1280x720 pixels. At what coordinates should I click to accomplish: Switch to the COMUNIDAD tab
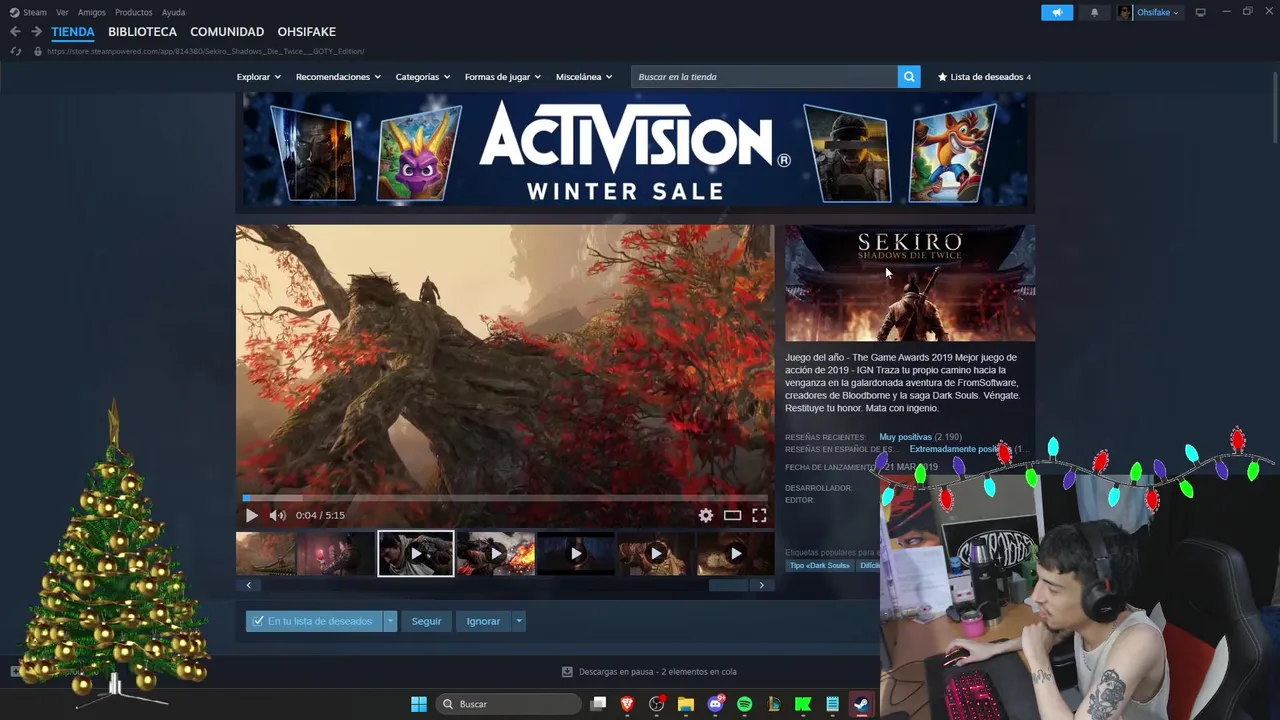[227, 32]
